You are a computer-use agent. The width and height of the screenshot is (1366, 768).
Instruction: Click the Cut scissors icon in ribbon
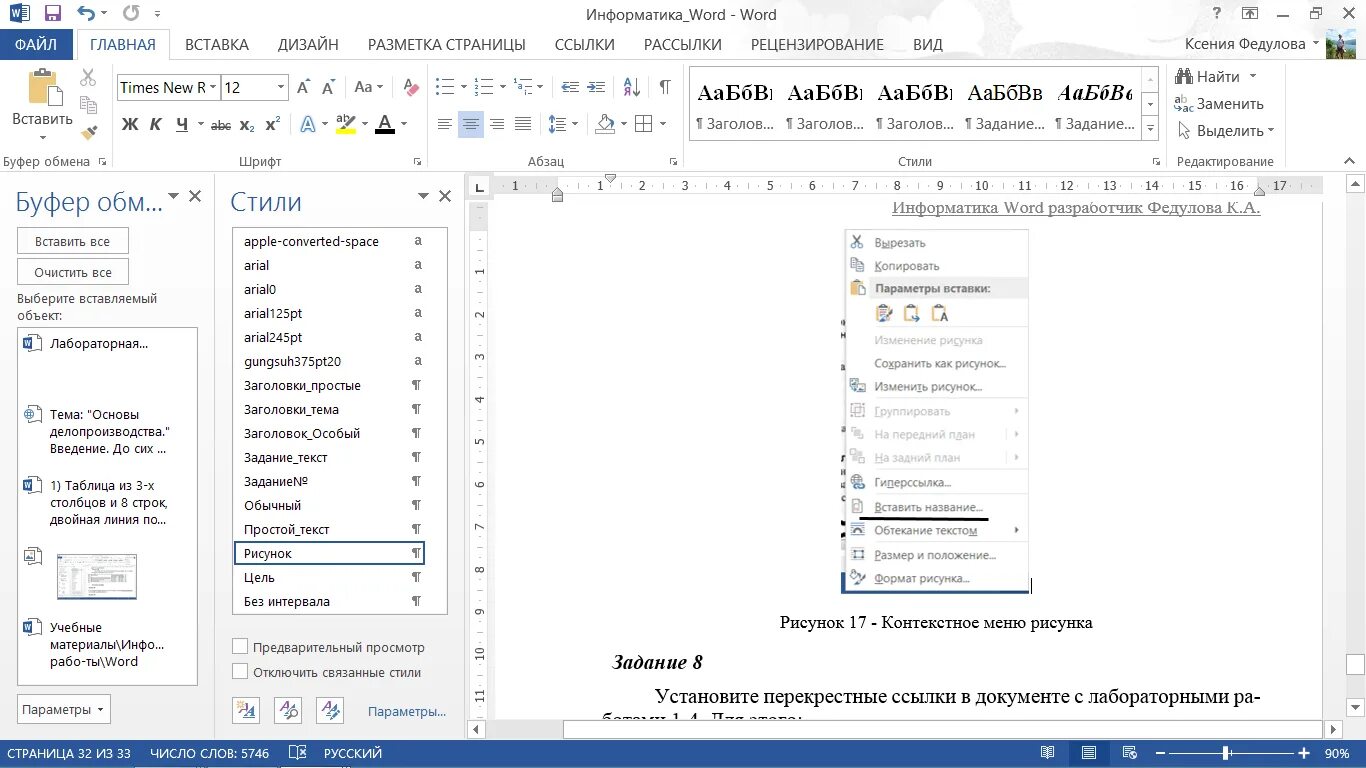[x=88, y=77]
